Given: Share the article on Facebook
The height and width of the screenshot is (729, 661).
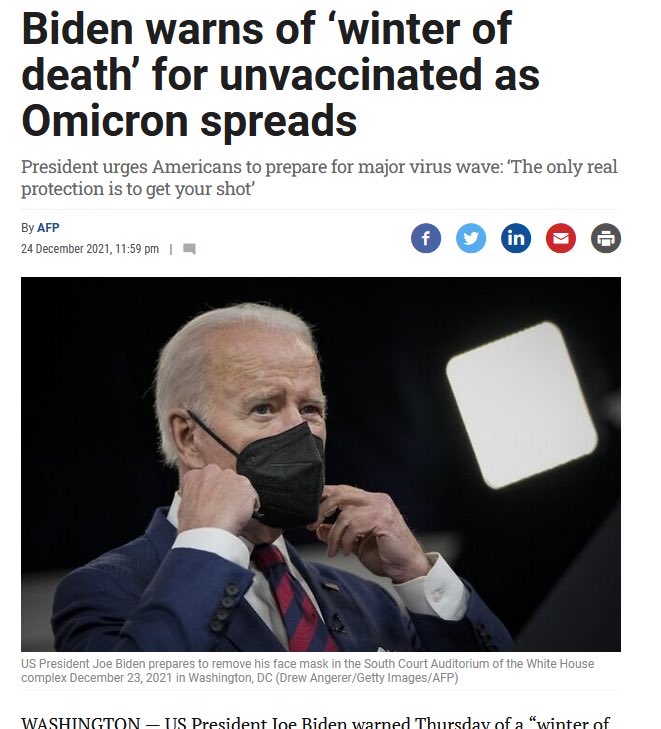Looking at the screenshot, I should [x=425, y=238].
